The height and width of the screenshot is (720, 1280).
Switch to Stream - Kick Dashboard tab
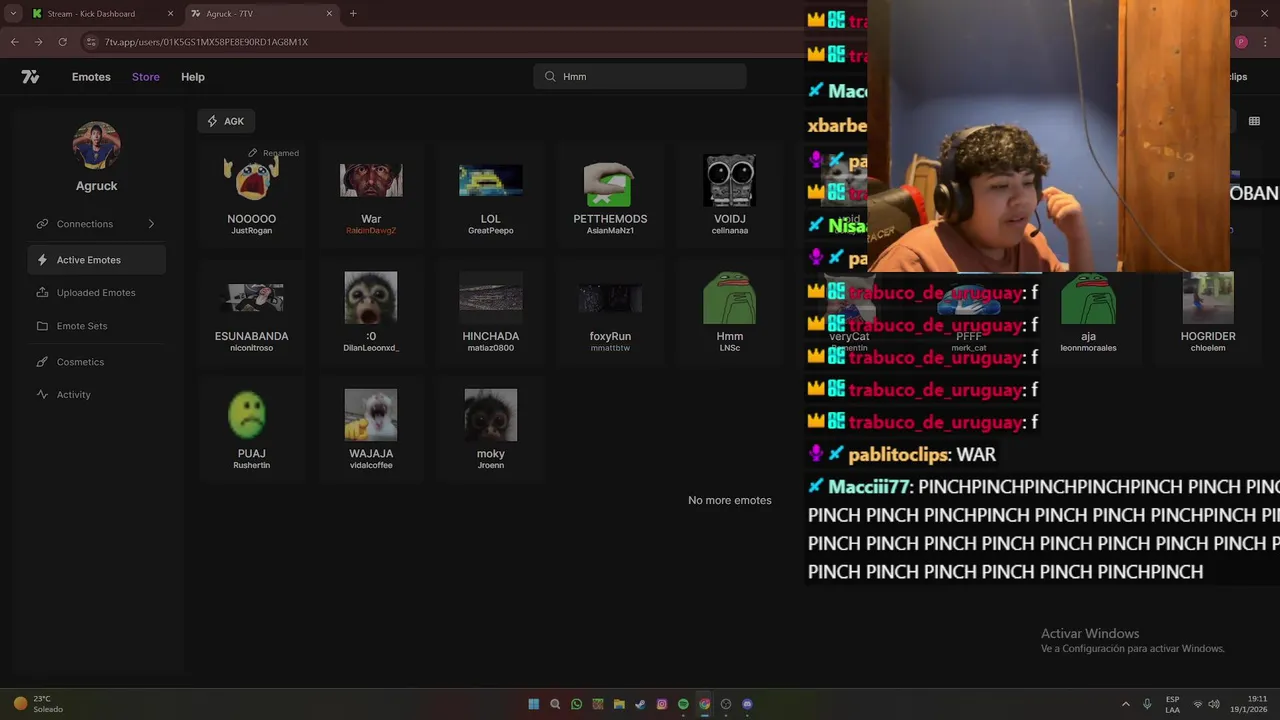103,14
